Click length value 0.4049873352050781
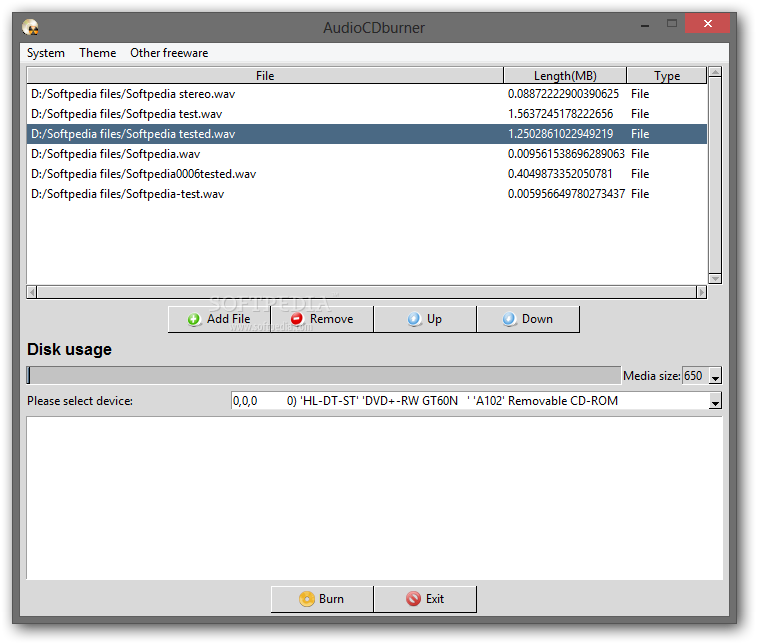This screenshot has height=644, width=757. [x=560, y=174]
